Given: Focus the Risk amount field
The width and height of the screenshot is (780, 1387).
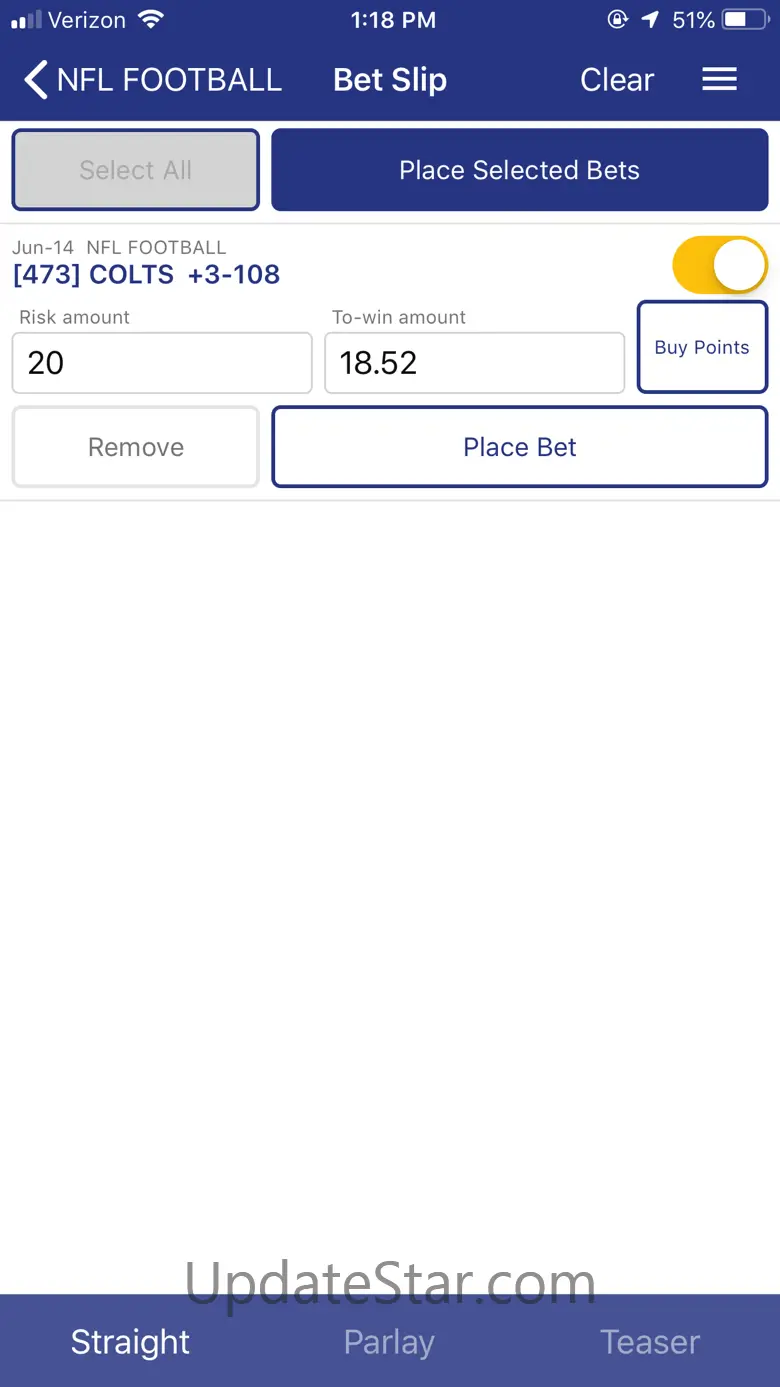Looking at the screenshot, I should tap(162, 363).
